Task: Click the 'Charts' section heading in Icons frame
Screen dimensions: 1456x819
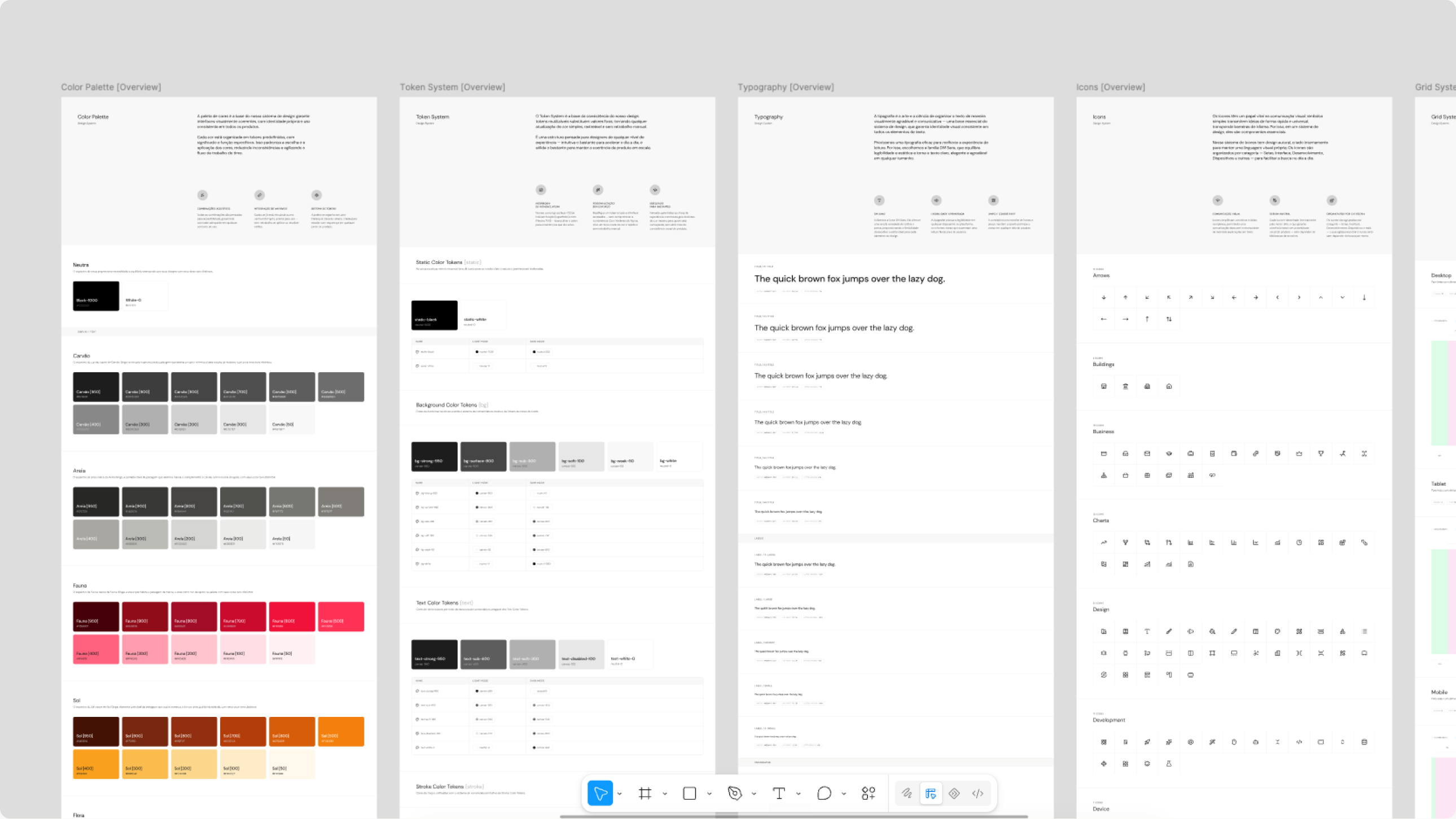Action: (1100, 521)
